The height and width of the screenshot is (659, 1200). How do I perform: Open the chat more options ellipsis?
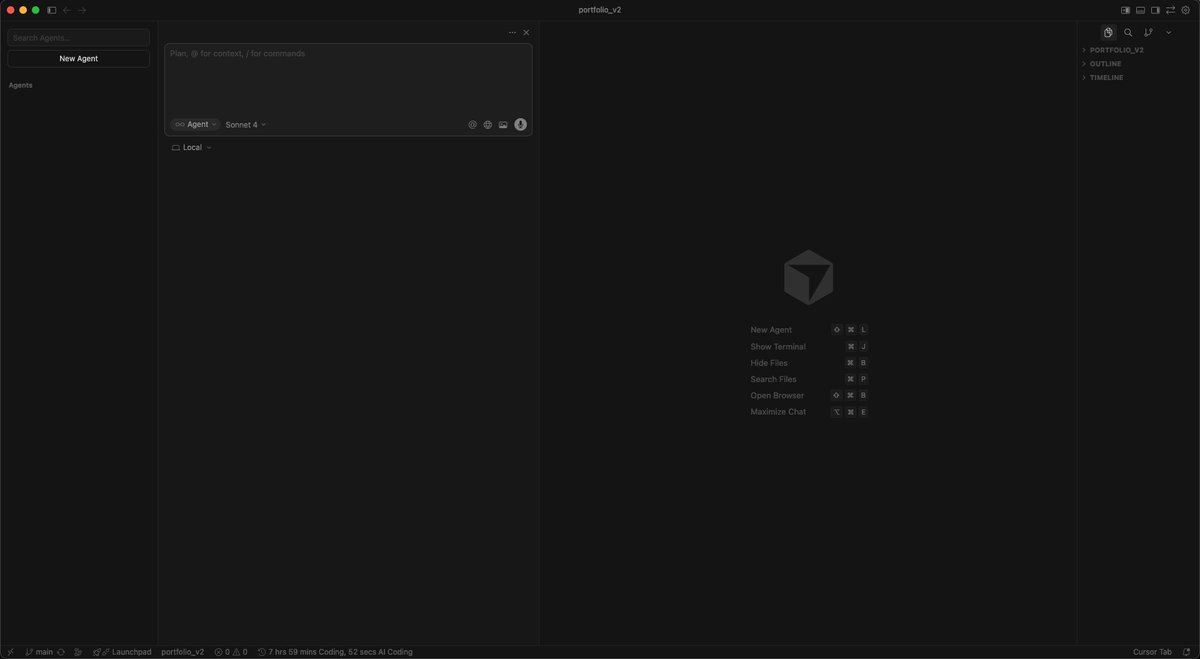tap(512, 33)
